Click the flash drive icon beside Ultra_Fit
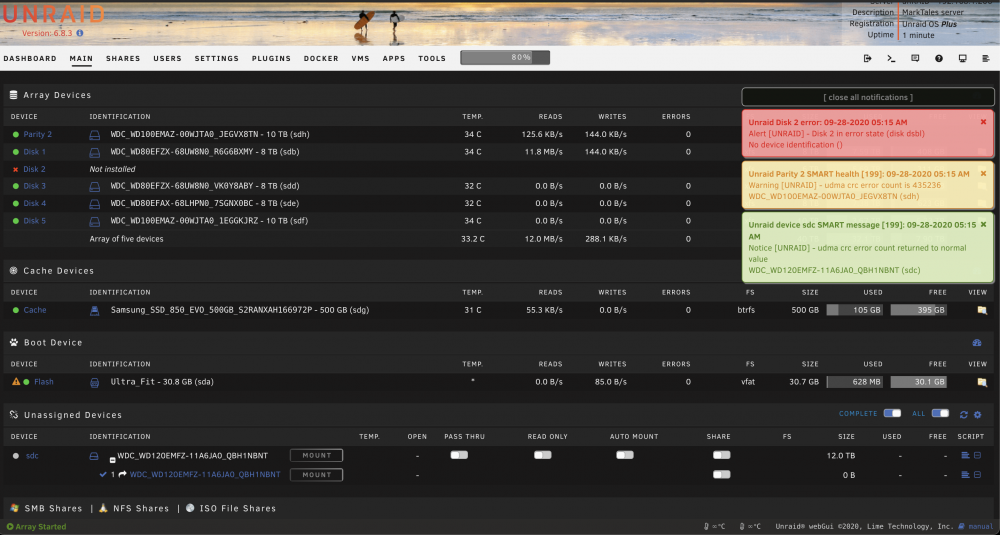This screenshot has height=535, width=1000. pos(94,382)
